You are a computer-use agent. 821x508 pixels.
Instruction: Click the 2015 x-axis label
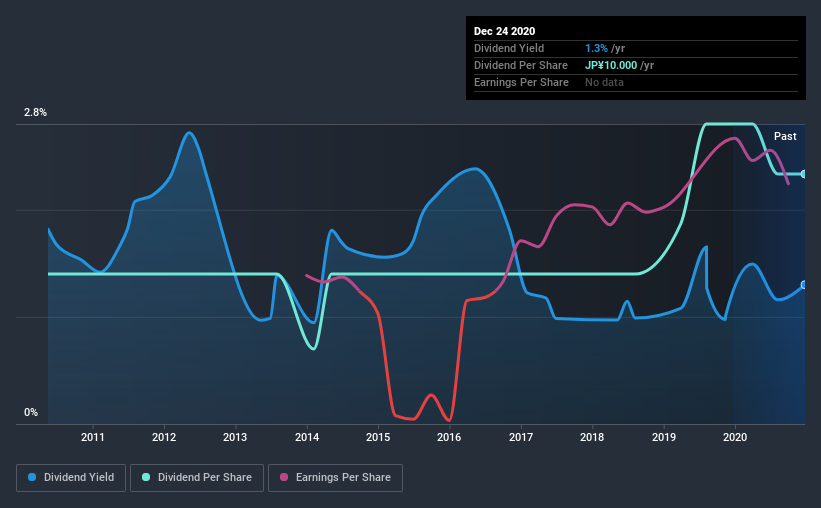(378, 437)
